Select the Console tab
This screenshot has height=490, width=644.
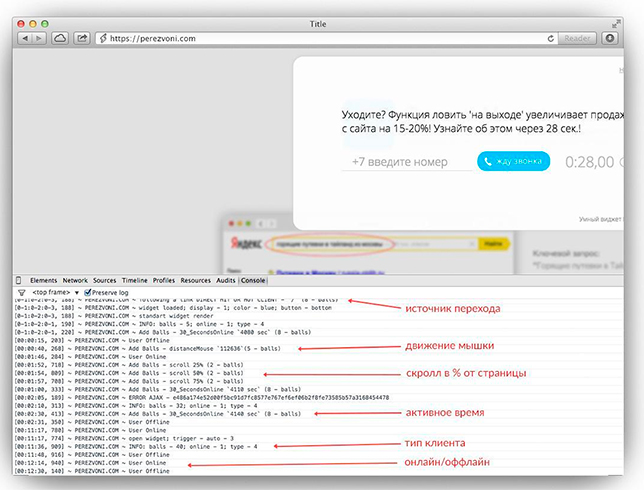253,281
